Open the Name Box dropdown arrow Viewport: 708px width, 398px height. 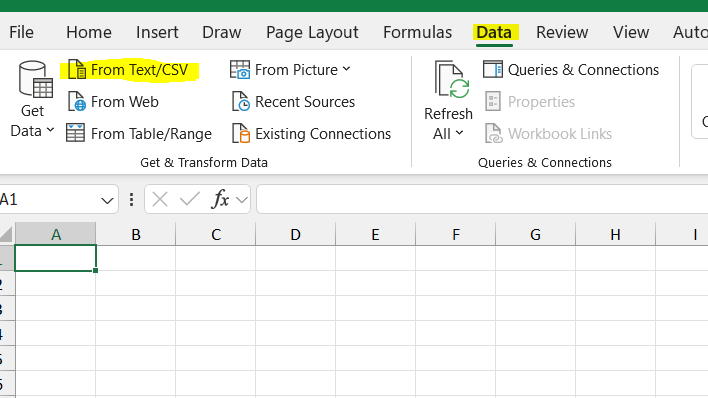click(x=107, y=200)
